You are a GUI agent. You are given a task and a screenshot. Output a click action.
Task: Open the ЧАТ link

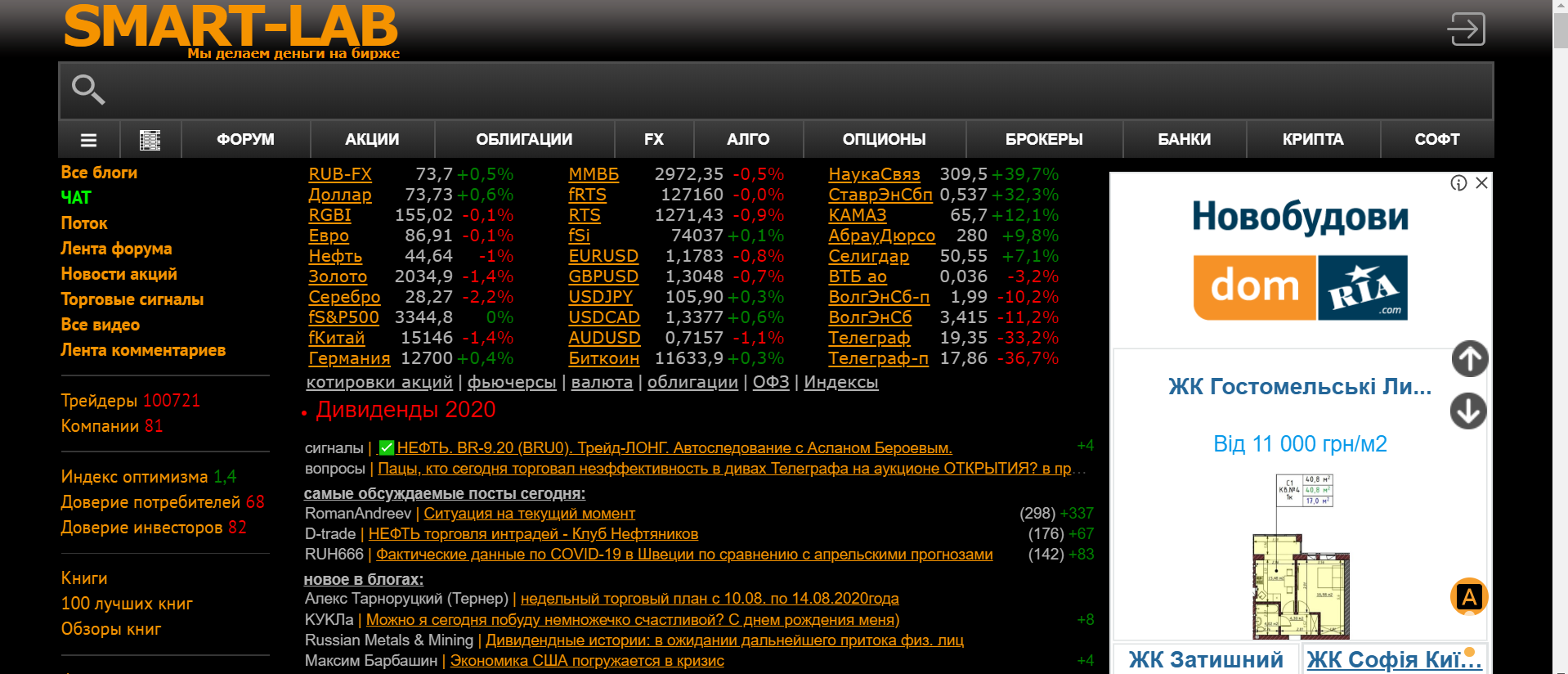pyautogui.click(x=76, y=198)
